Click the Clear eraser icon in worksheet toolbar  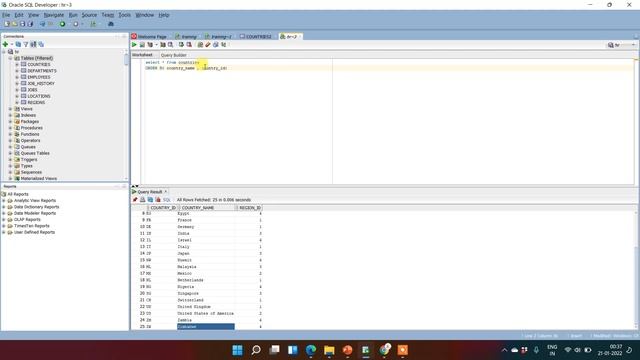(208, 44)
